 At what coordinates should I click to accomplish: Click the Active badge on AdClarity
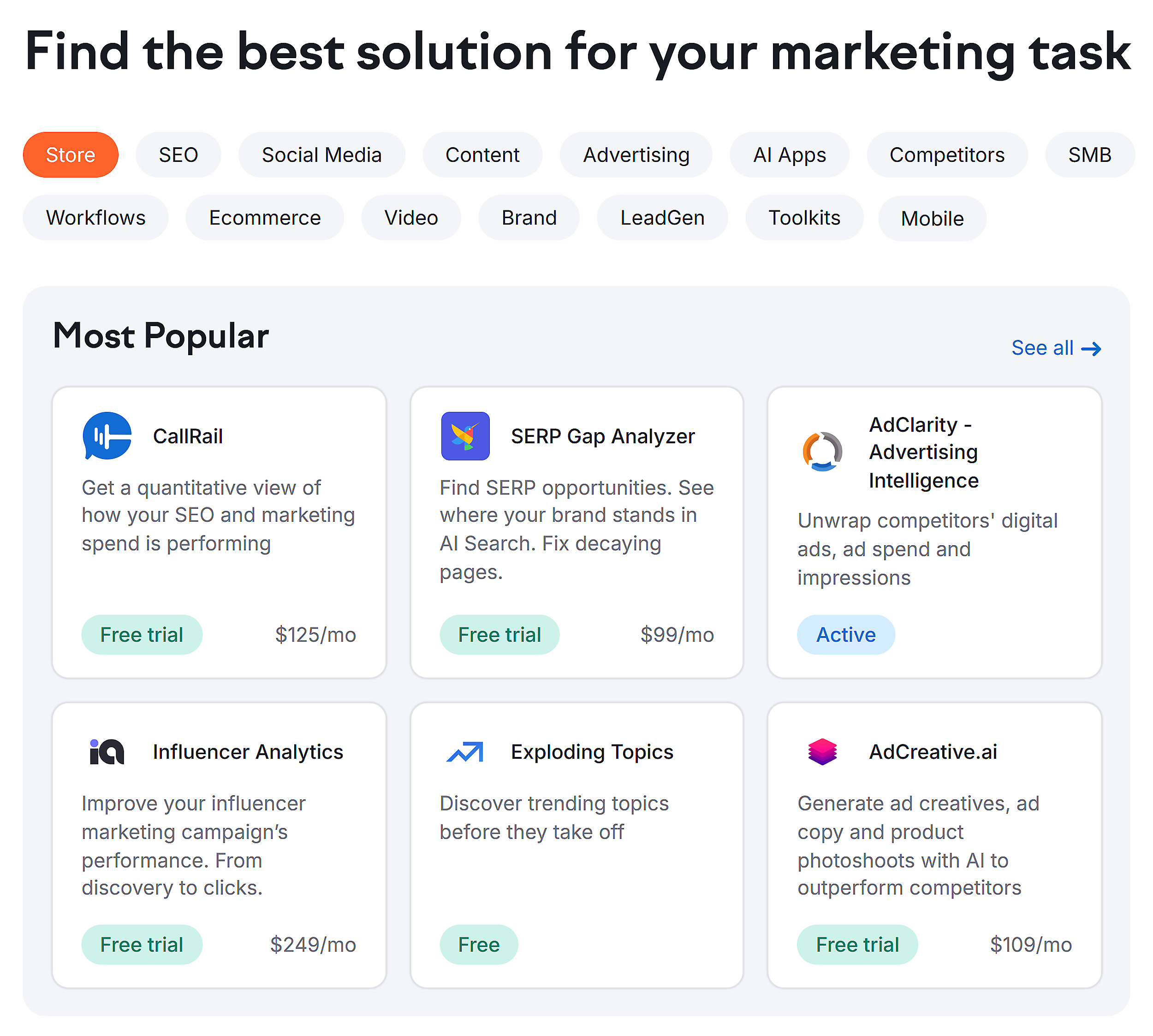pos(846,634)
